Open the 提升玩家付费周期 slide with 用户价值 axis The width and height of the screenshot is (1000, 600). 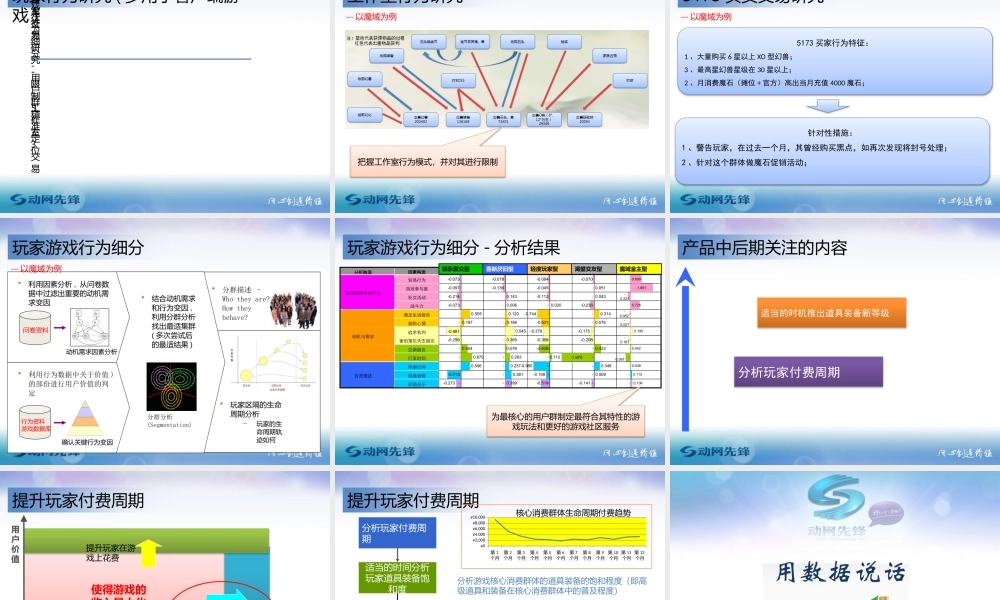click(x=165, y=536)
